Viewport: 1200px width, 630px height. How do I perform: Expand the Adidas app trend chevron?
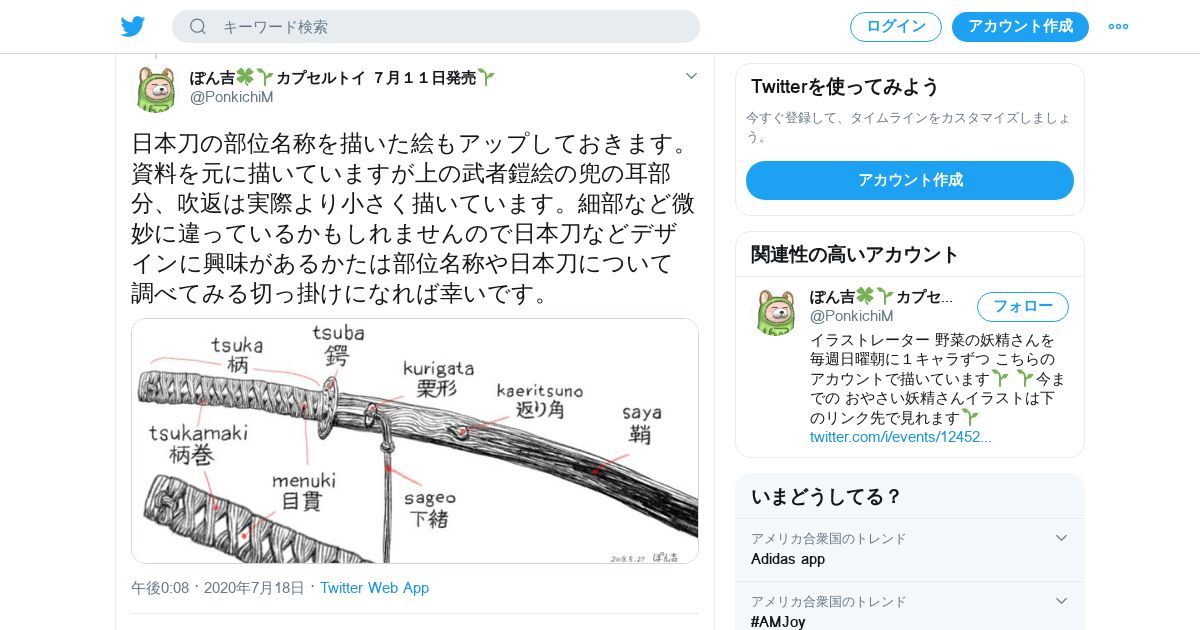coord(1062,538)
